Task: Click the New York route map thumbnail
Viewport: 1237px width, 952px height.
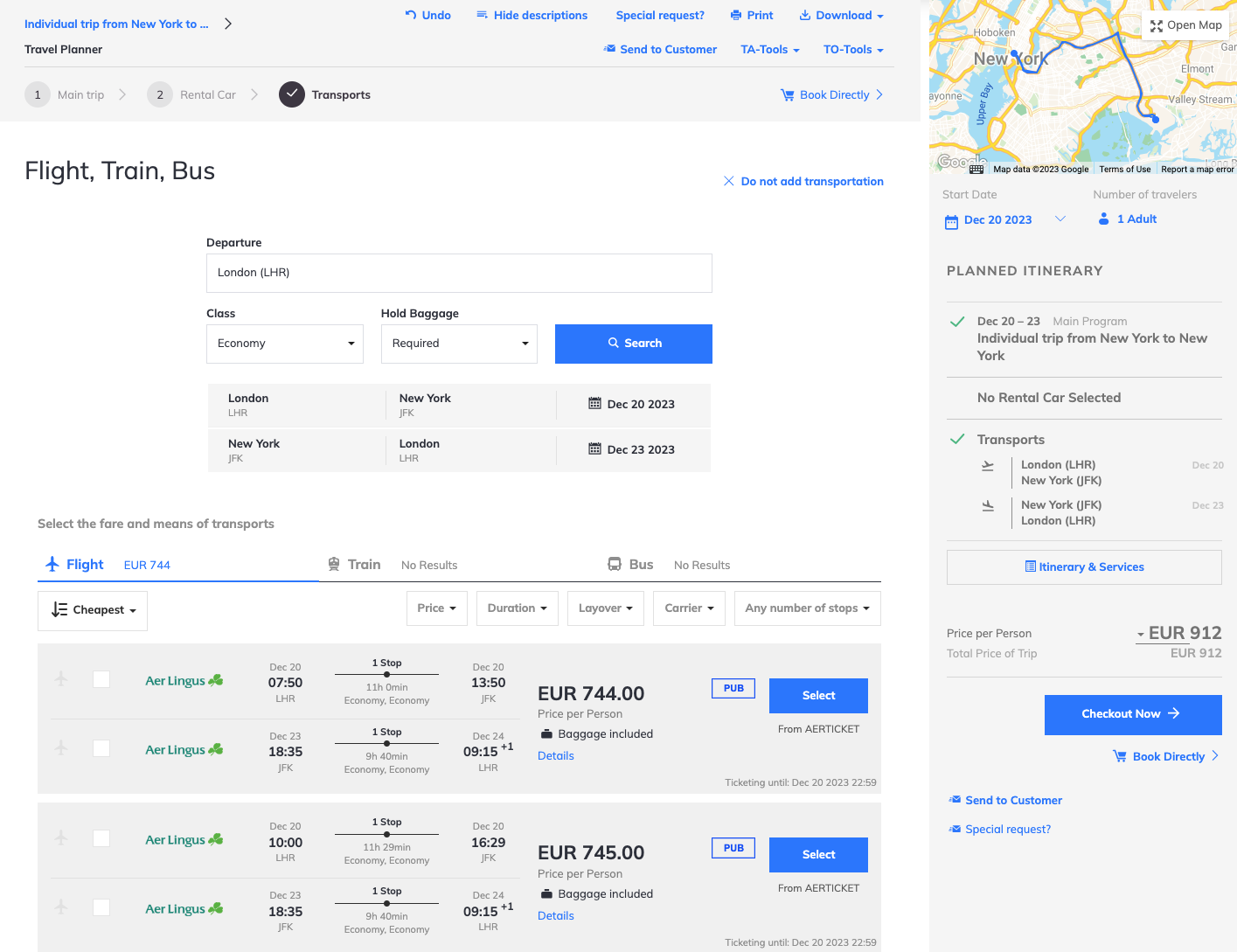Action: [x=1083, y=87]
